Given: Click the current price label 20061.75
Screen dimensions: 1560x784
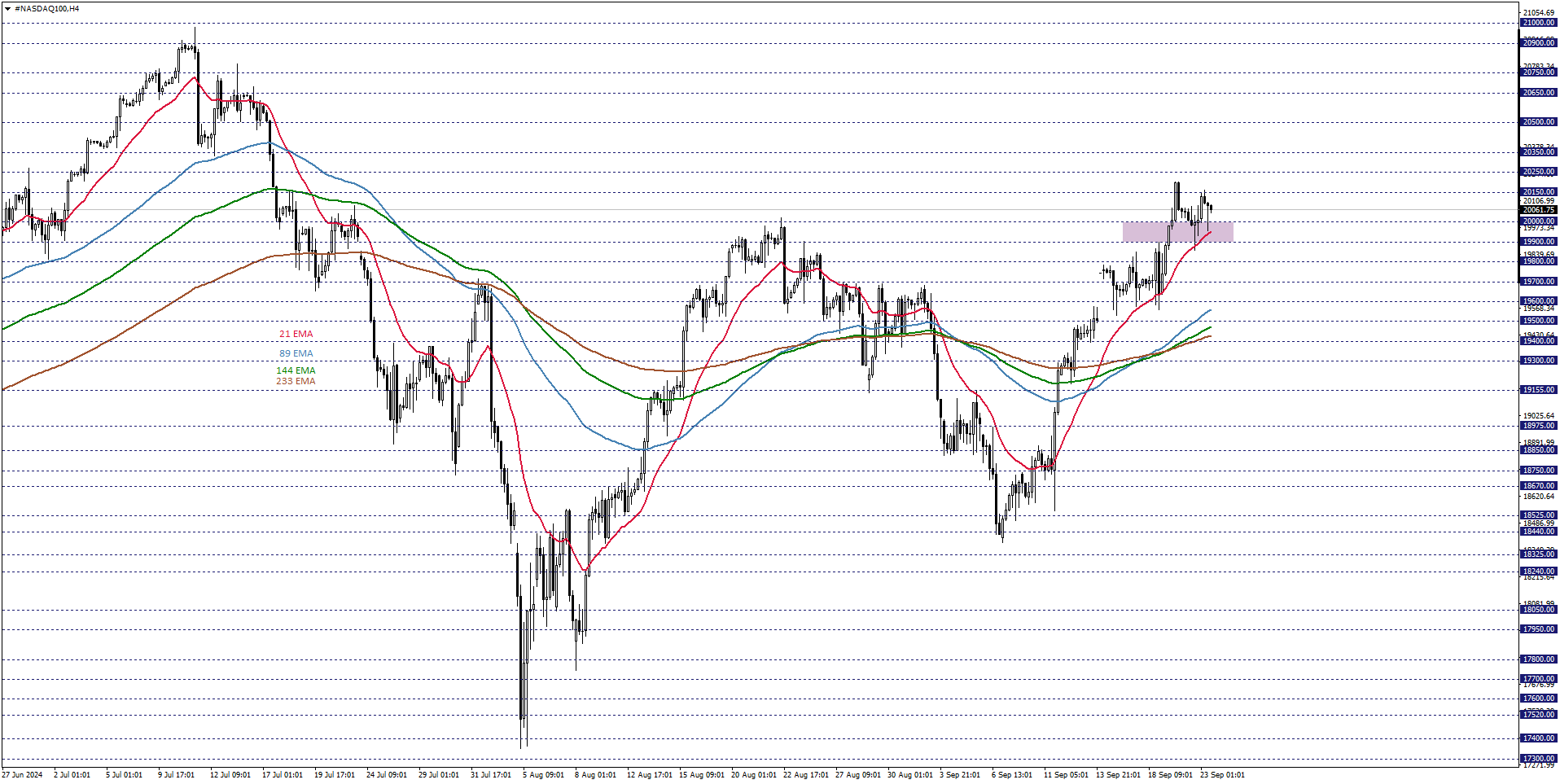Looking at the screenshot, I should pos(1539,210).
